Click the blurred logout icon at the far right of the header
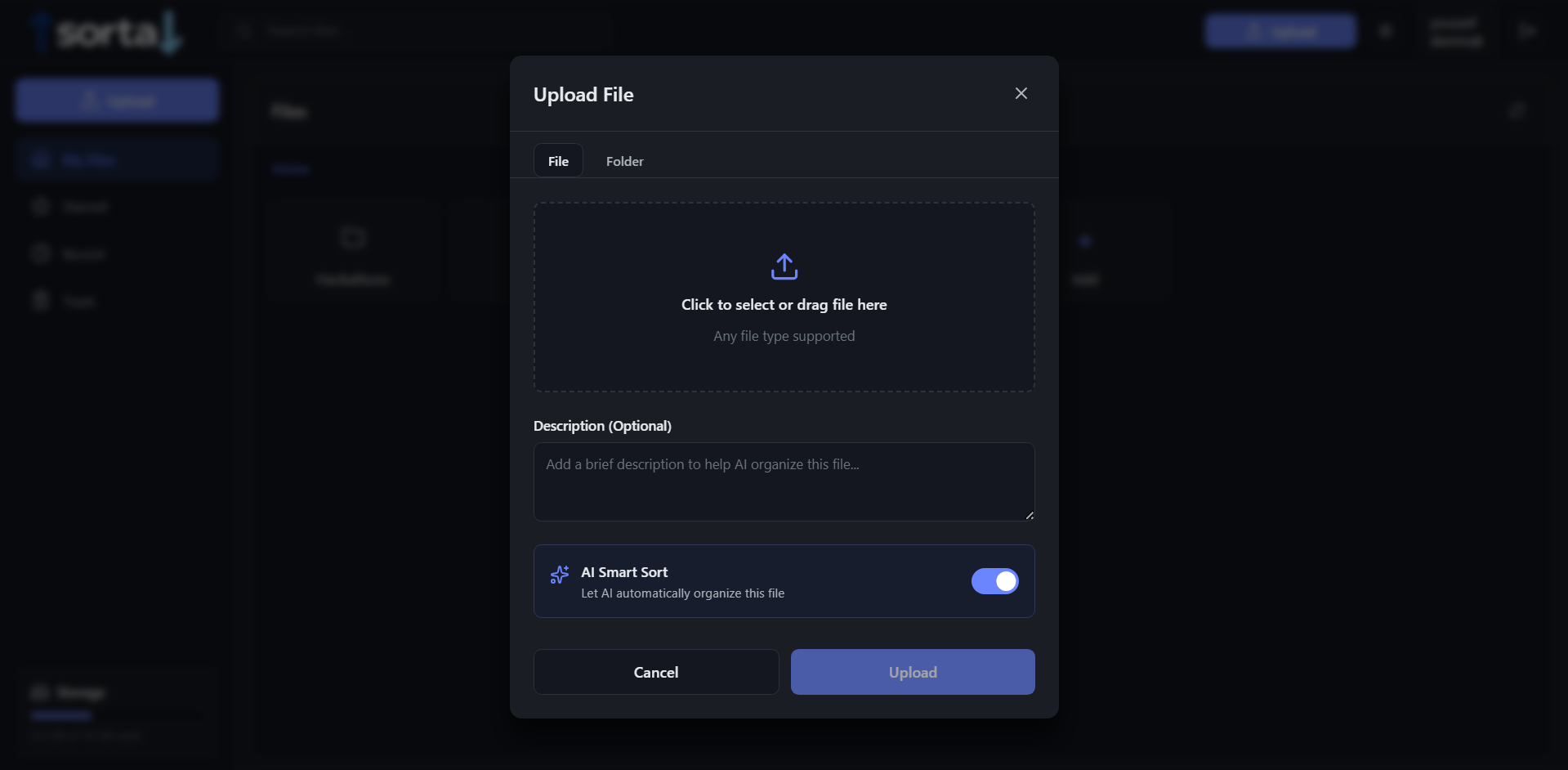The height and width of the screenshot is (770, 1568). pyautogui.click(x=1526, y=31)
